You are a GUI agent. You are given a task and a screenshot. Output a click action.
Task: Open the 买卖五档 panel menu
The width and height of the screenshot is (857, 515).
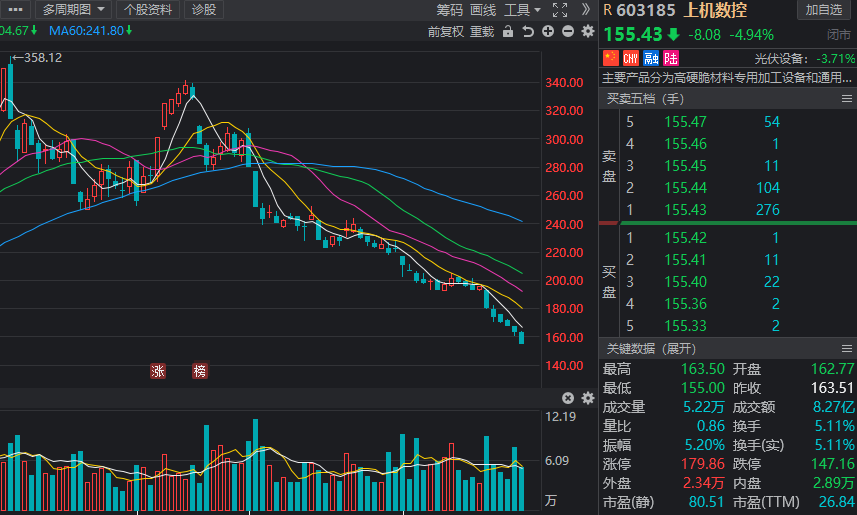(x=847, y=99)
